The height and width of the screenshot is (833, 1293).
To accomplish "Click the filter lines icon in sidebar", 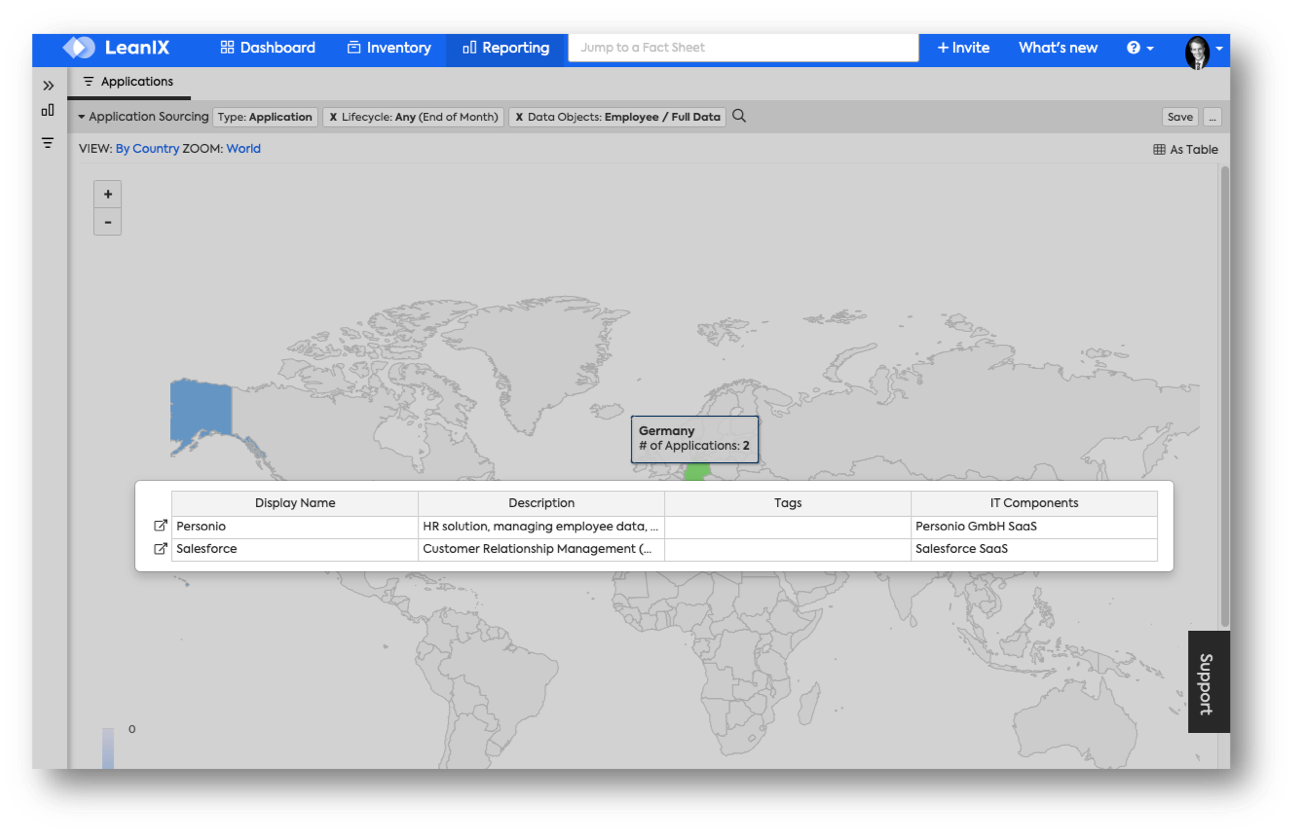I will pos(48,143).
